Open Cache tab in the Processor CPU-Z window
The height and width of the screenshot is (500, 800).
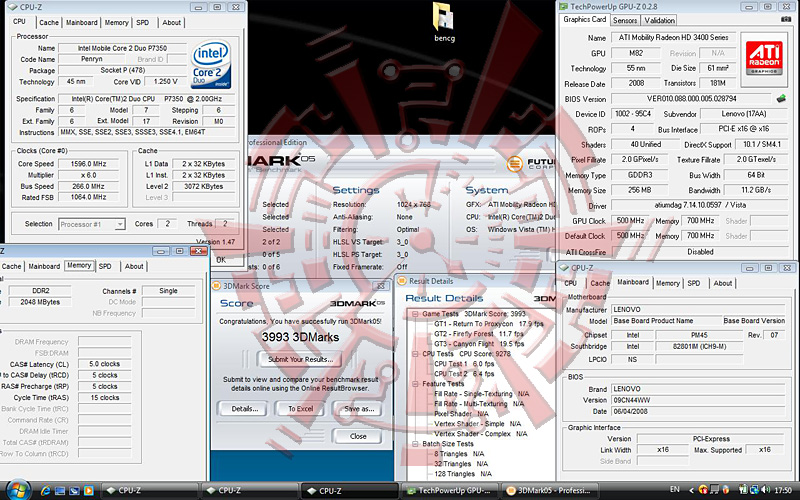pos(49,22)
